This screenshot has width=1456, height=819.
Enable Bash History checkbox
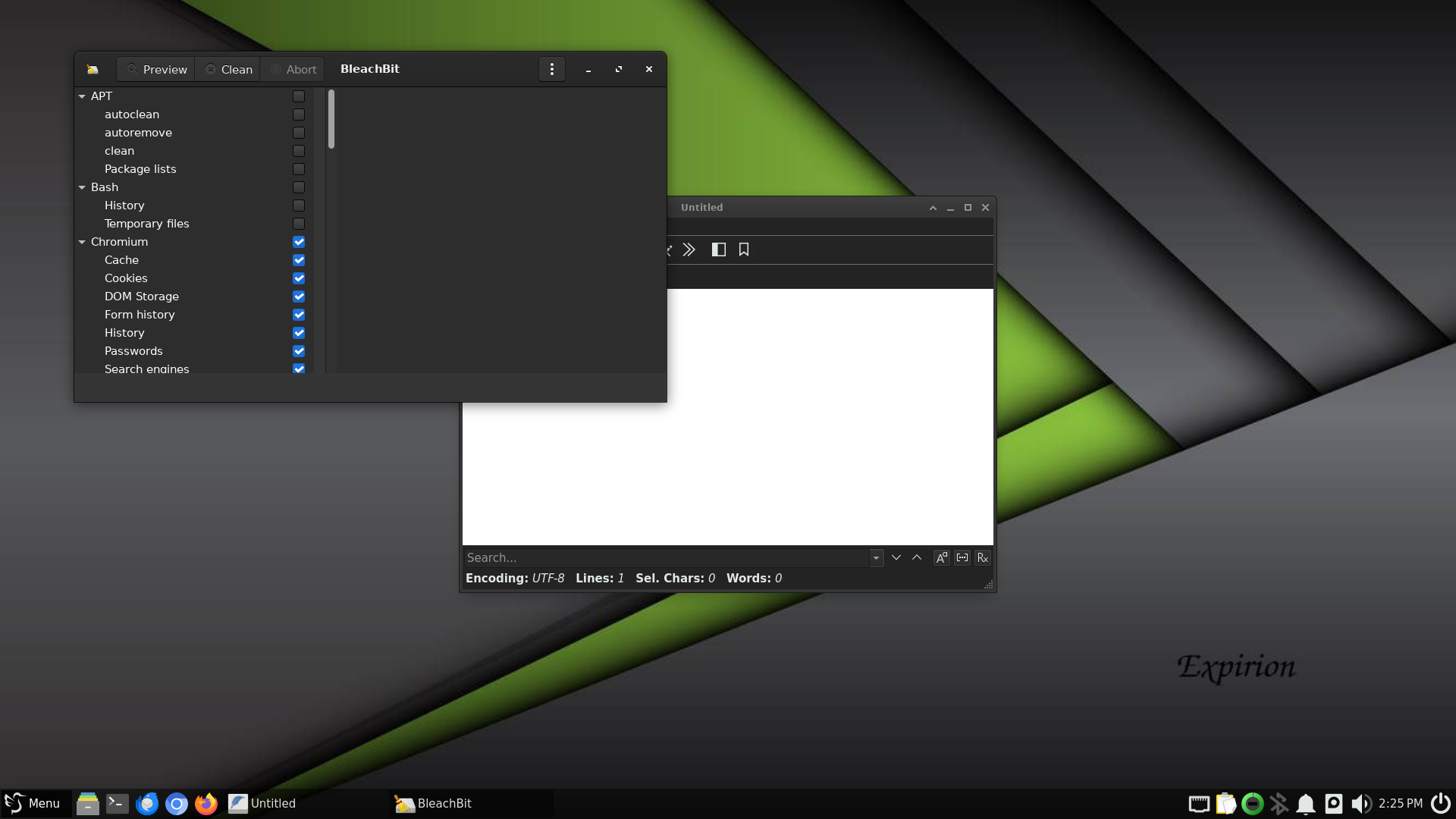click(x=299, y=206)
